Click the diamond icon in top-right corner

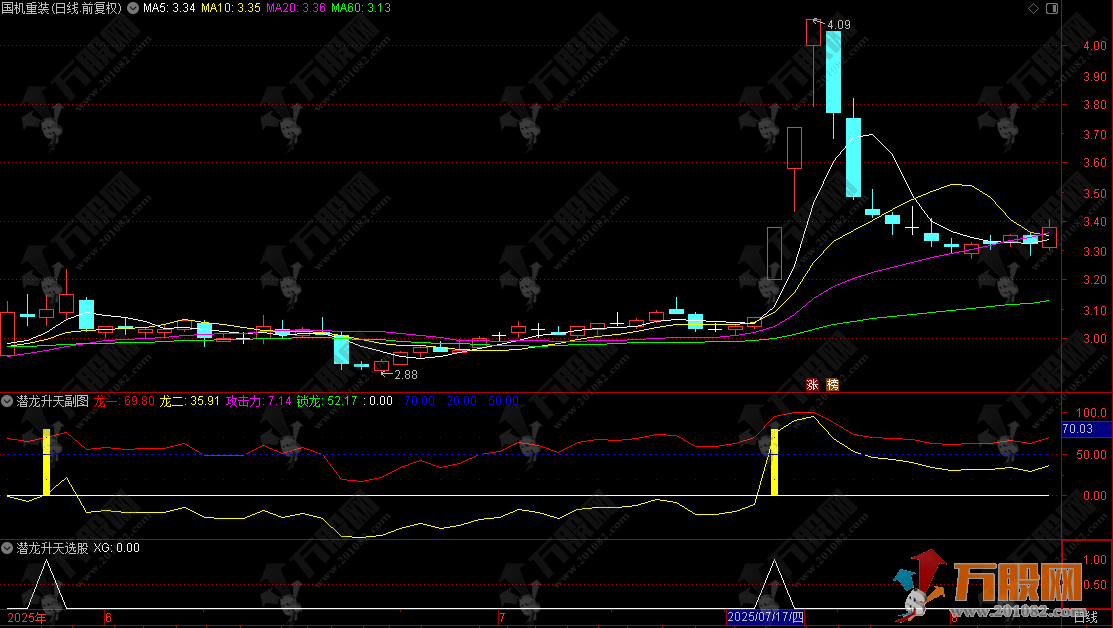1034,9
